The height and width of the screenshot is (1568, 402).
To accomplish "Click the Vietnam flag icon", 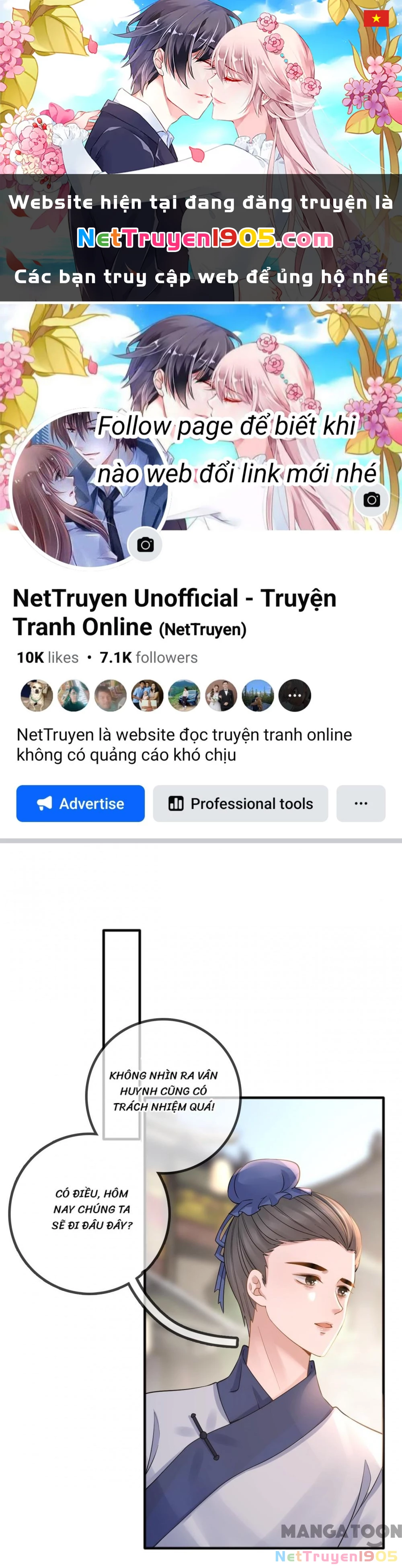I will tap(376, 18).
